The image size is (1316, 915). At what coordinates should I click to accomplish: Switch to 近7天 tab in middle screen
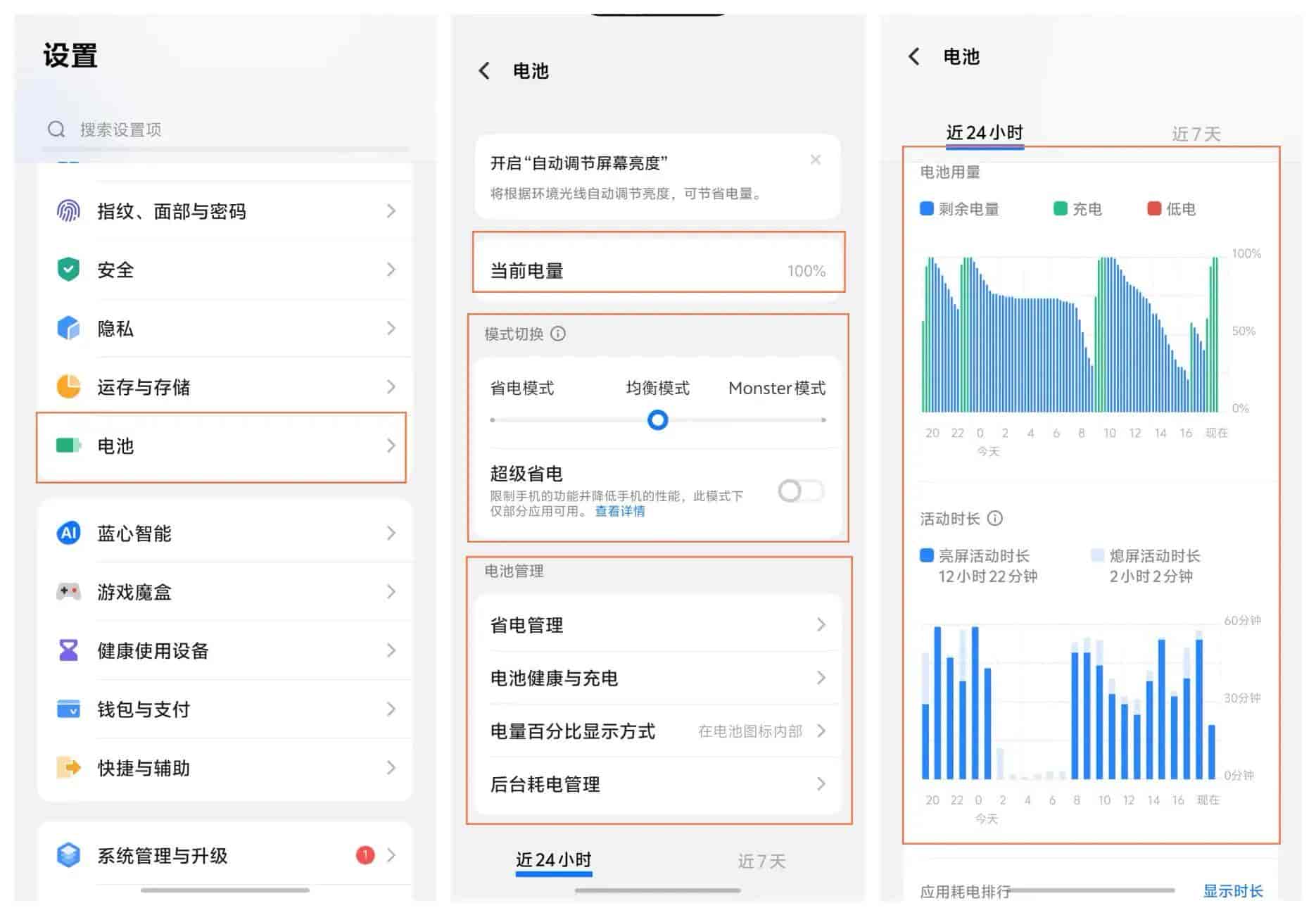pos(761,861)
